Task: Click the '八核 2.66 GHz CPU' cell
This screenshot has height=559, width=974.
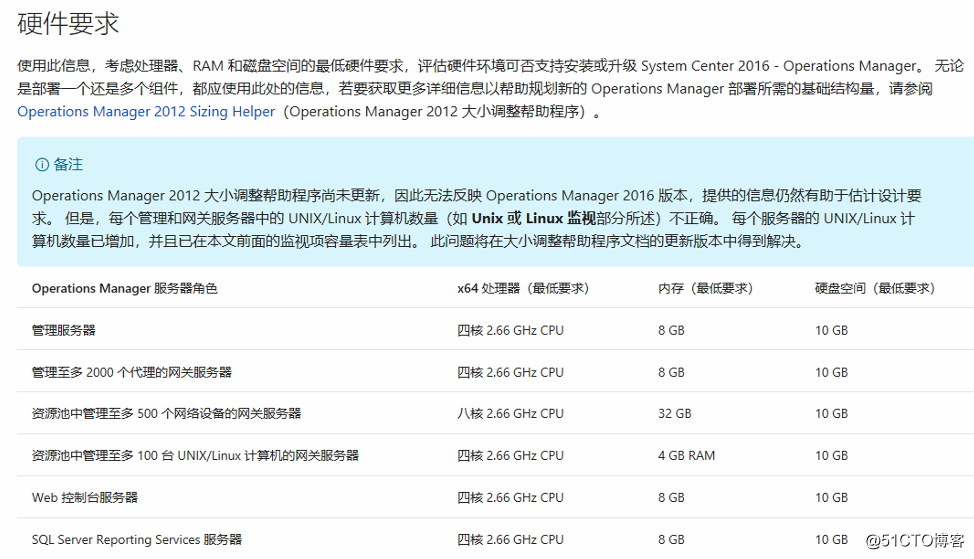Action: coord(511,414)
